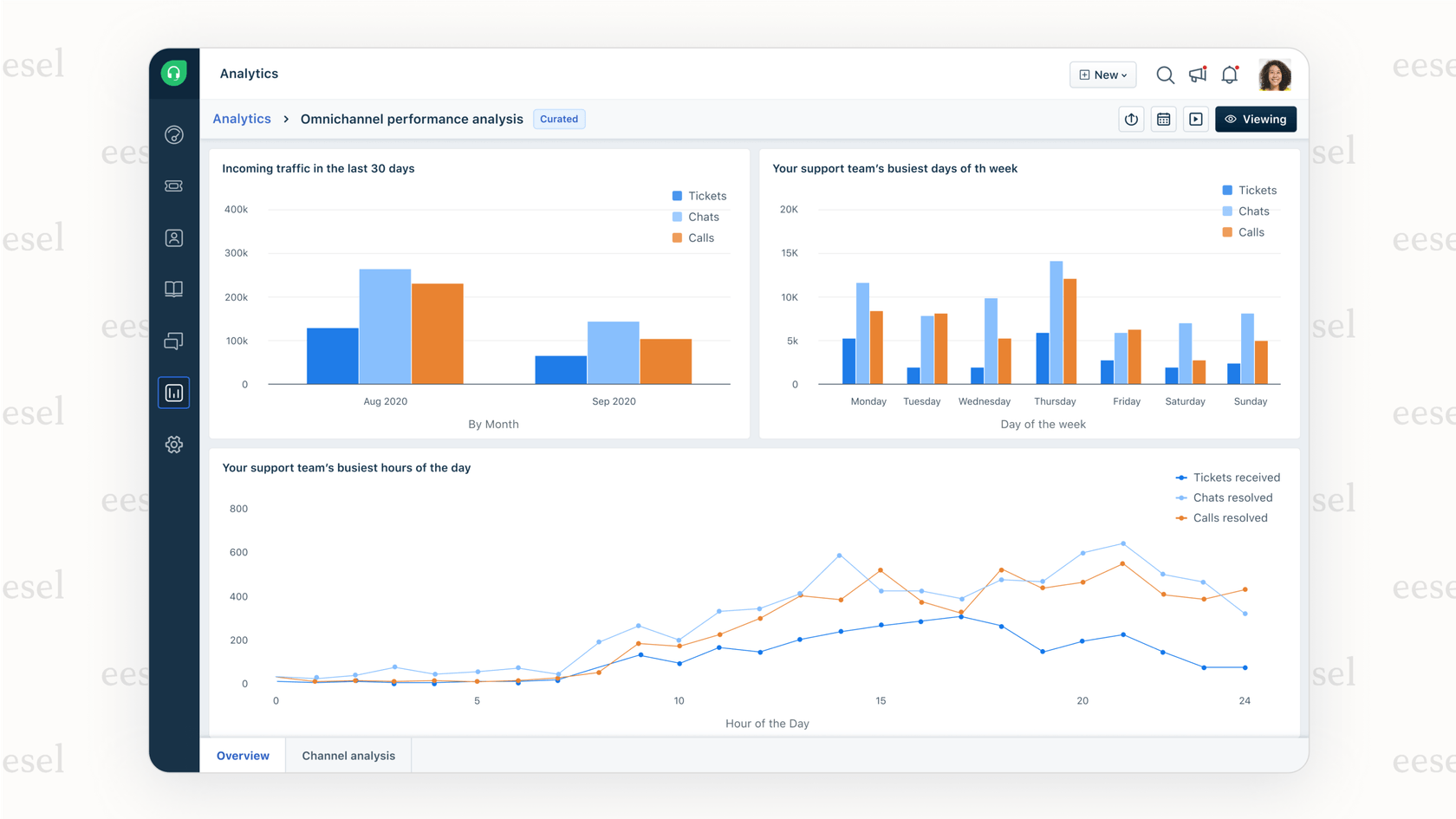Toggle the Calls legend in busiest days chart
1456x819 pixels.
click(x=1244, y=231)
